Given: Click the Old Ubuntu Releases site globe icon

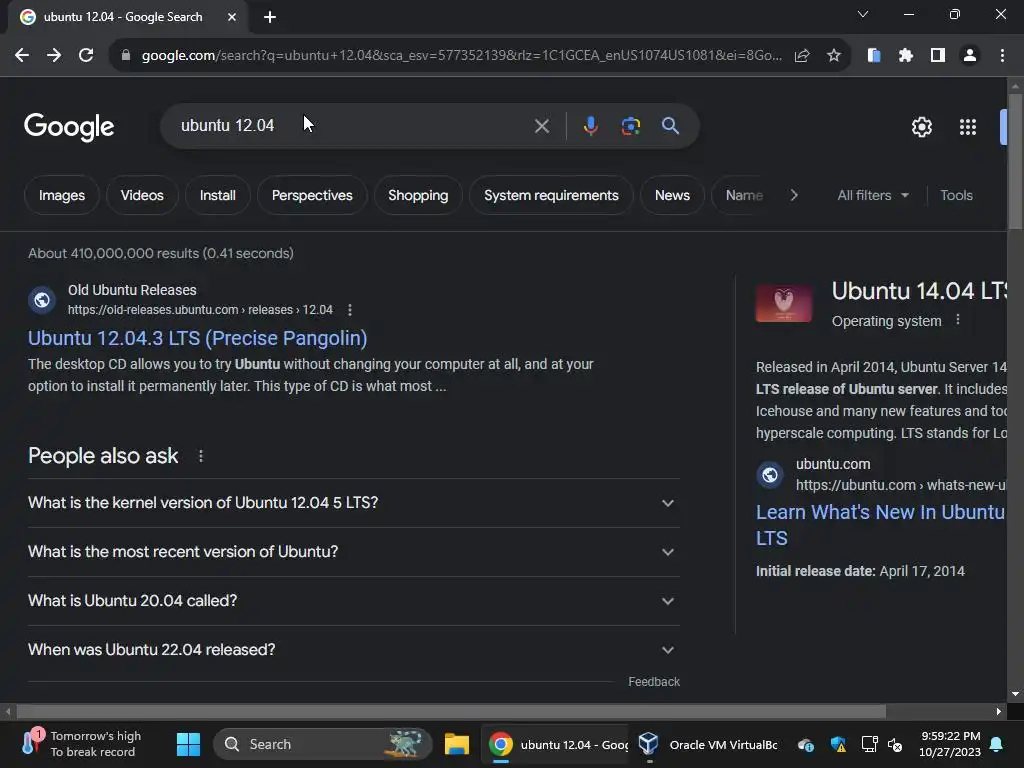Looking at the screenshot, I should click(42, 300).
